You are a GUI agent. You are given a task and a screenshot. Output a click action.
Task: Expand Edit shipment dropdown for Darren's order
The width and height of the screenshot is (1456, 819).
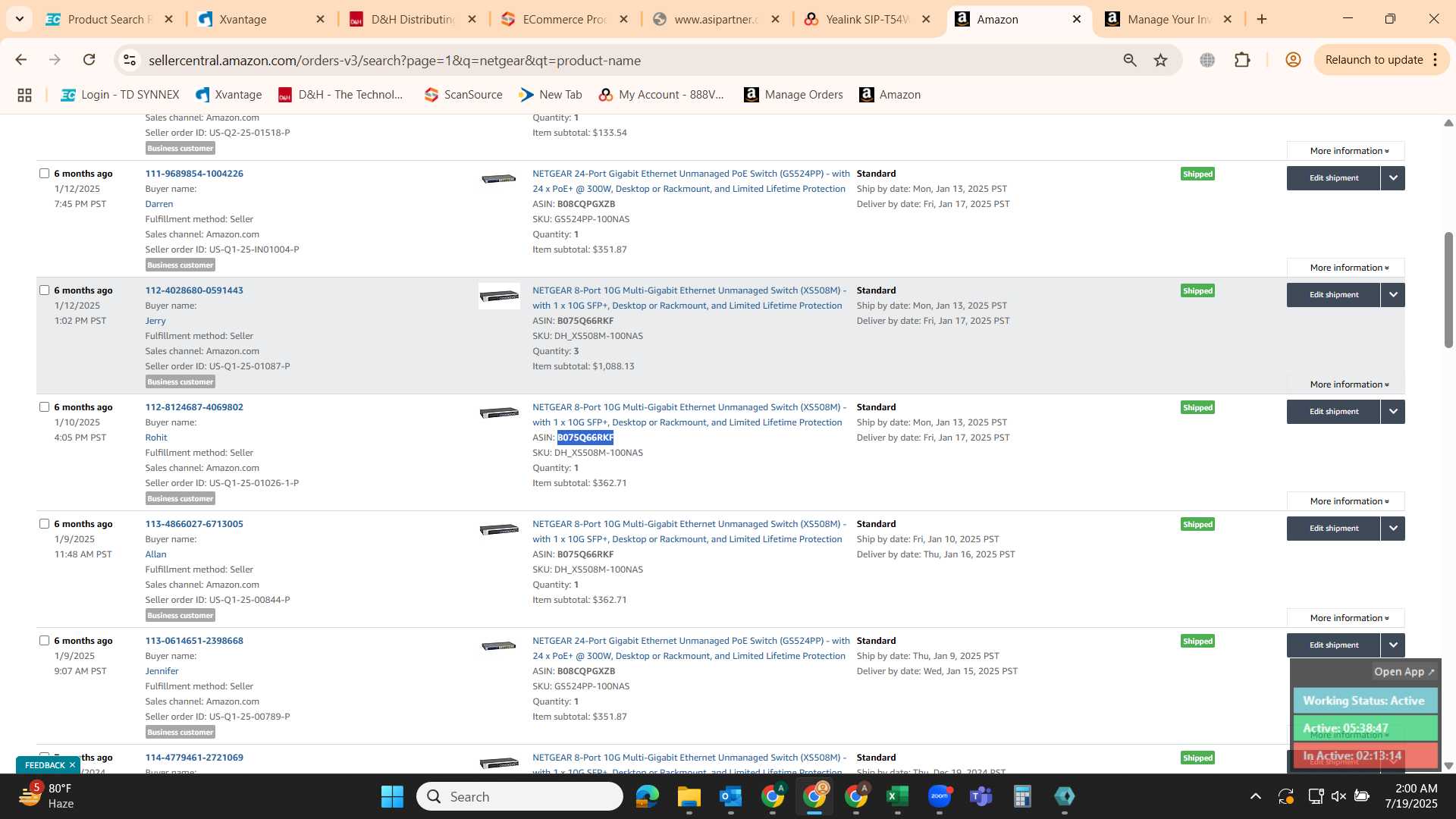click(x=1392, y=178)
